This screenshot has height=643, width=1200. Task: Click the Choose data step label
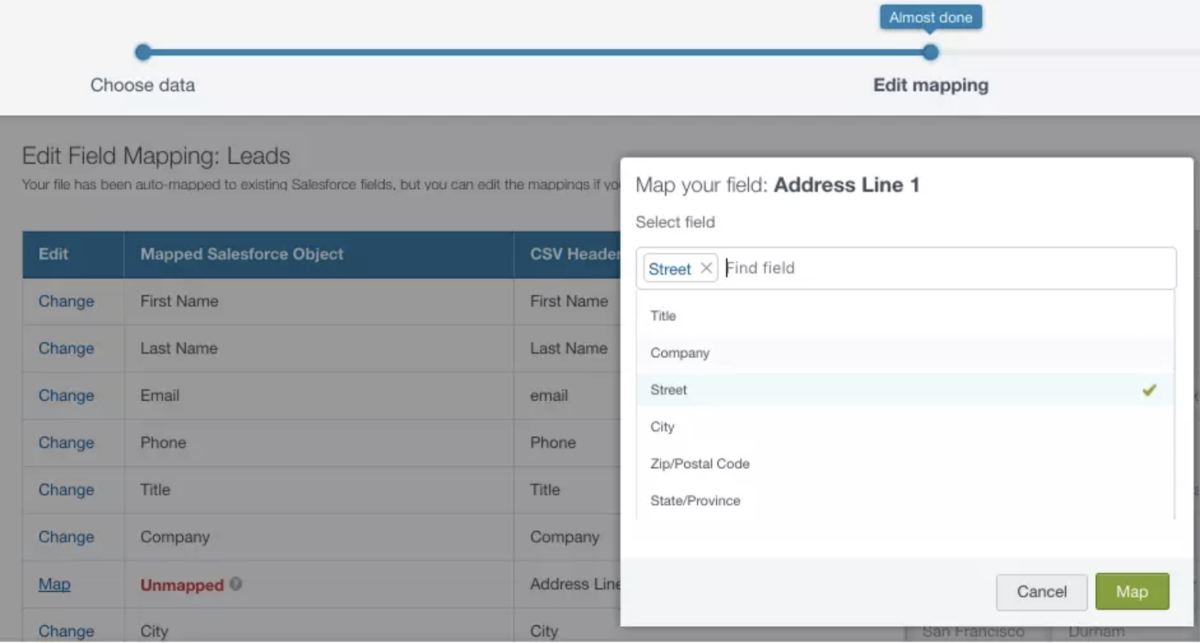(143, 85)
